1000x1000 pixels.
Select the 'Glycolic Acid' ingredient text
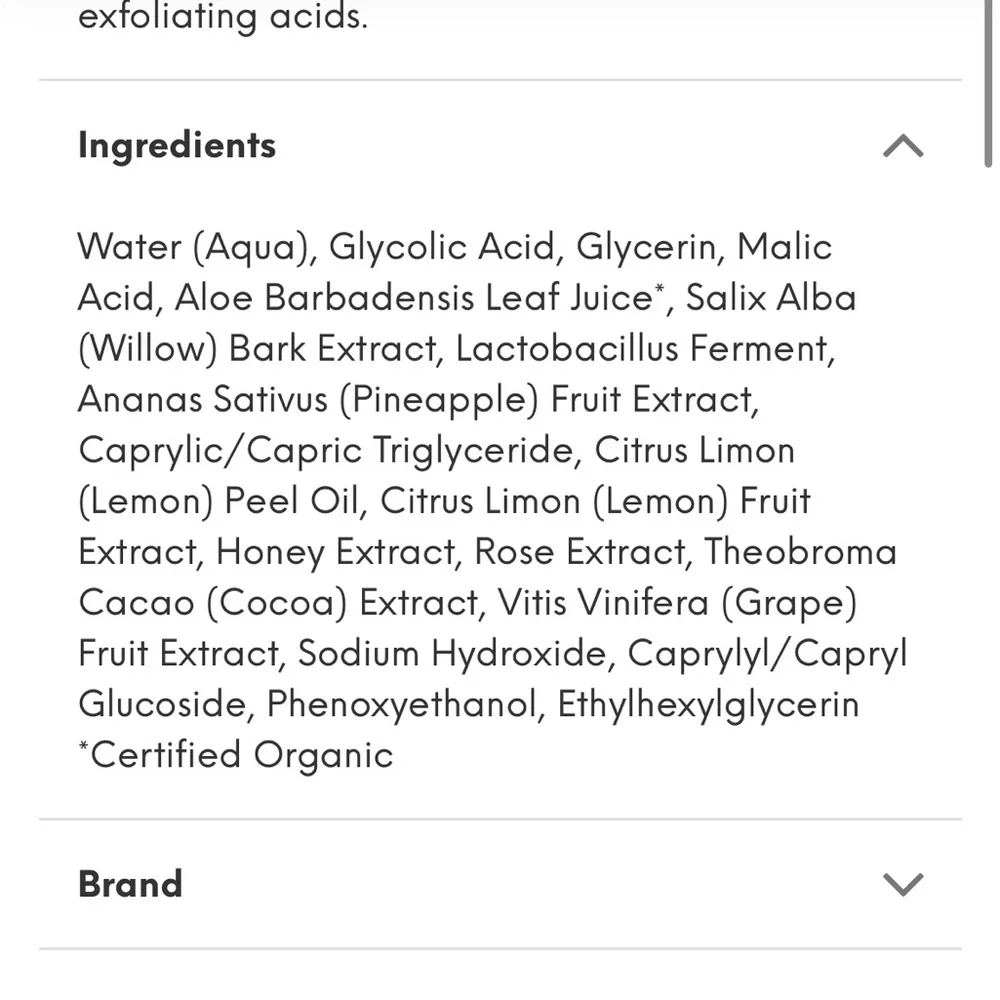pos(442,247)
